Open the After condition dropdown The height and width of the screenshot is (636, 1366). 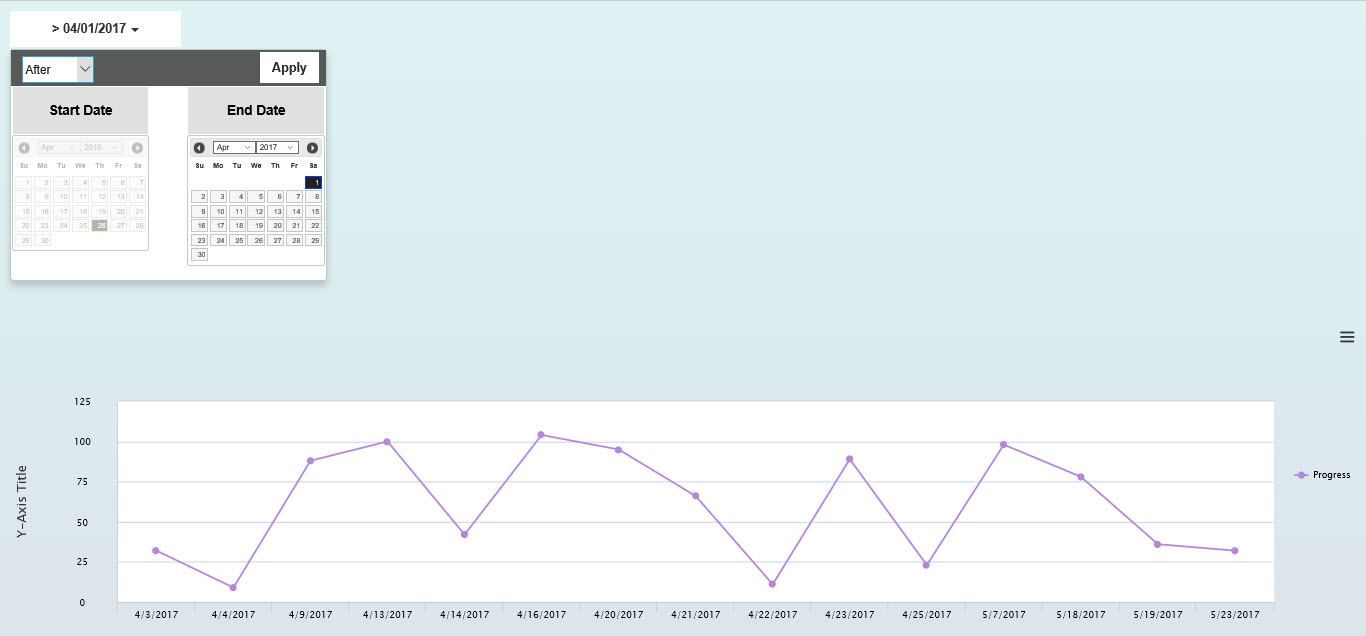click(58, 69)
